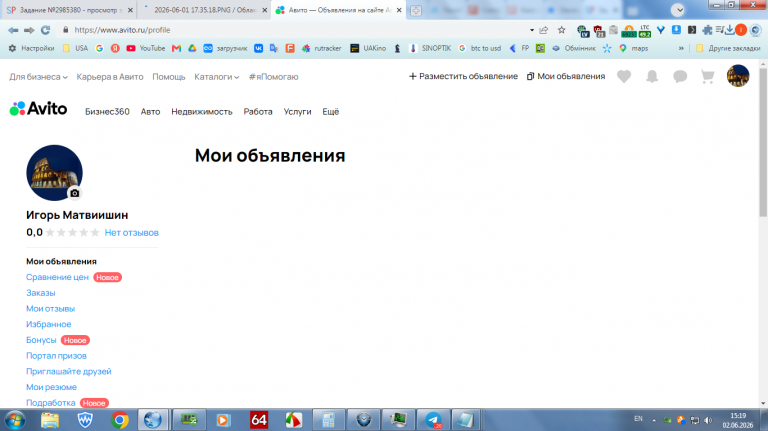
Task: Expand the address bar dropdown arrow
Action: (531, 30)
